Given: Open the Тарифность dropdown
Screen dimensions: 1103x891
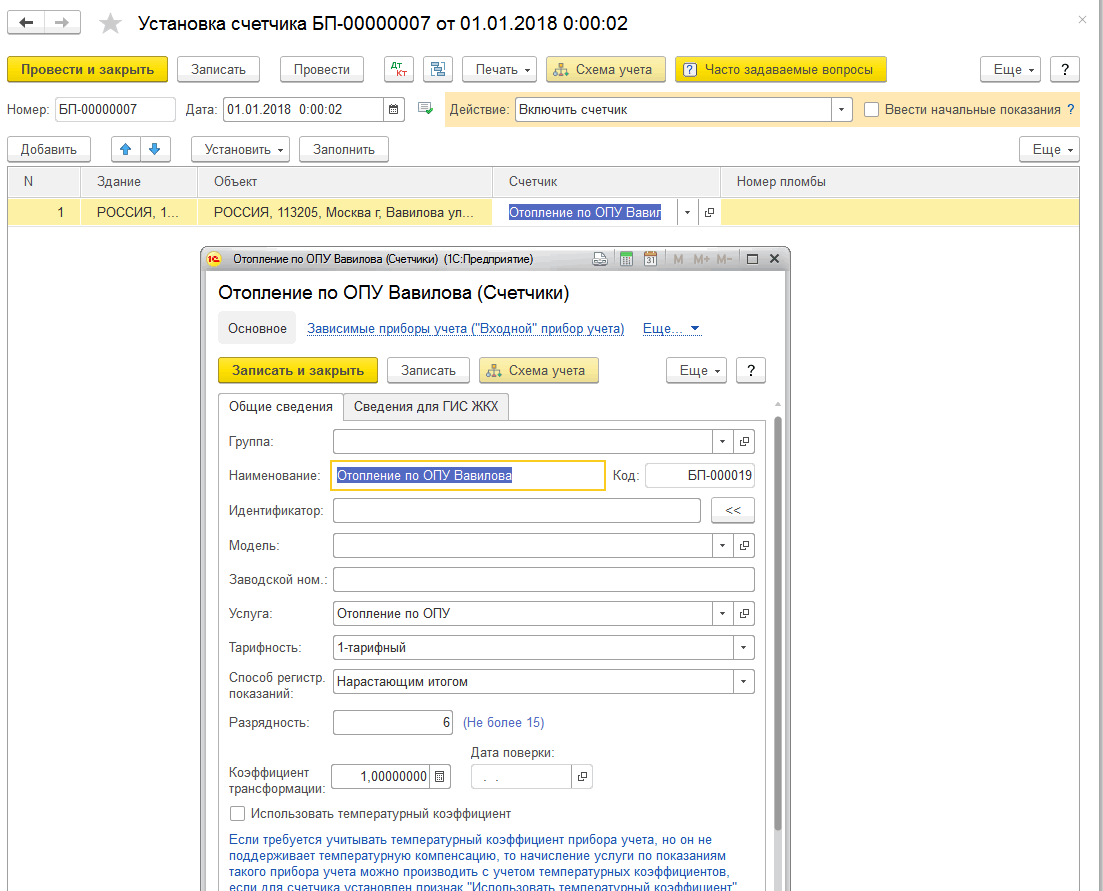Looking at the screenshot, I should click(744, 648).
